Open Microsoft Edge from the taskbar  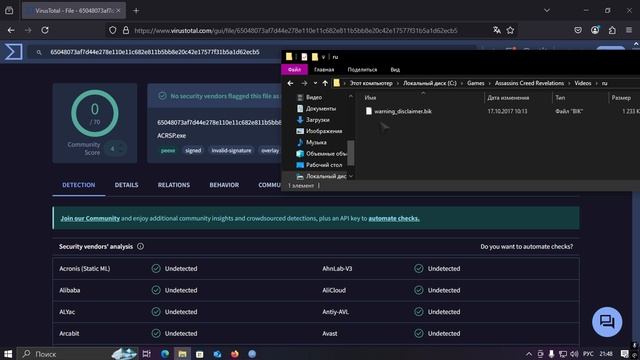point(165,354)
